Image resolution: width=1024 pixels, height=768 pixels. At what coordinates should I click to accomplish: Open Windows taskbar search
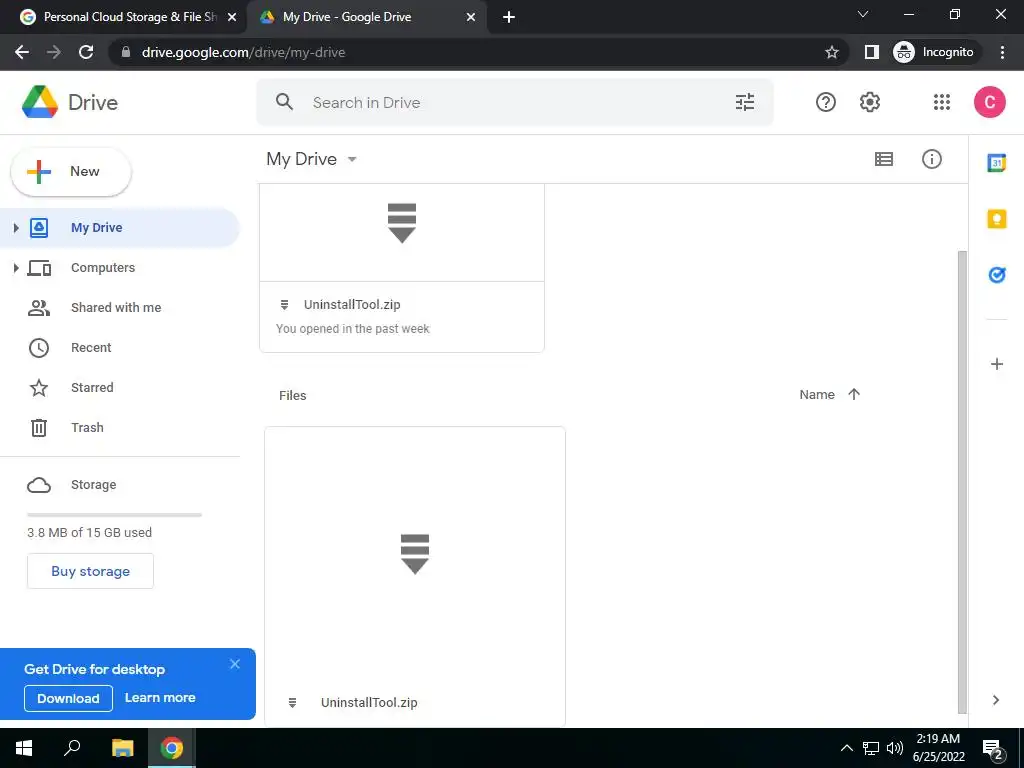72,748
